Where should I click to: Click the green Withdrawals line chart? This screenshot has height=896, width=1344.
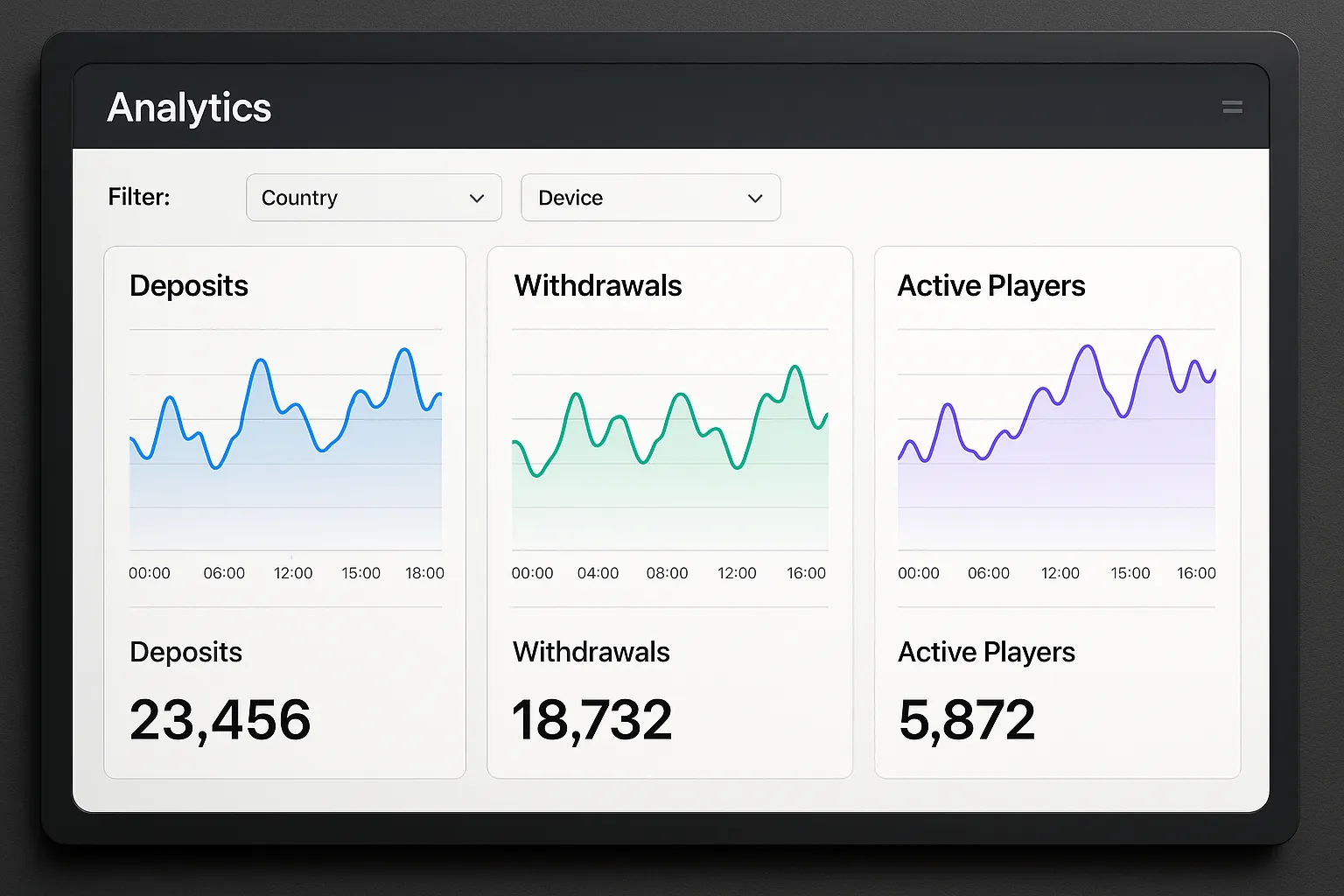[x=669, y=440]
